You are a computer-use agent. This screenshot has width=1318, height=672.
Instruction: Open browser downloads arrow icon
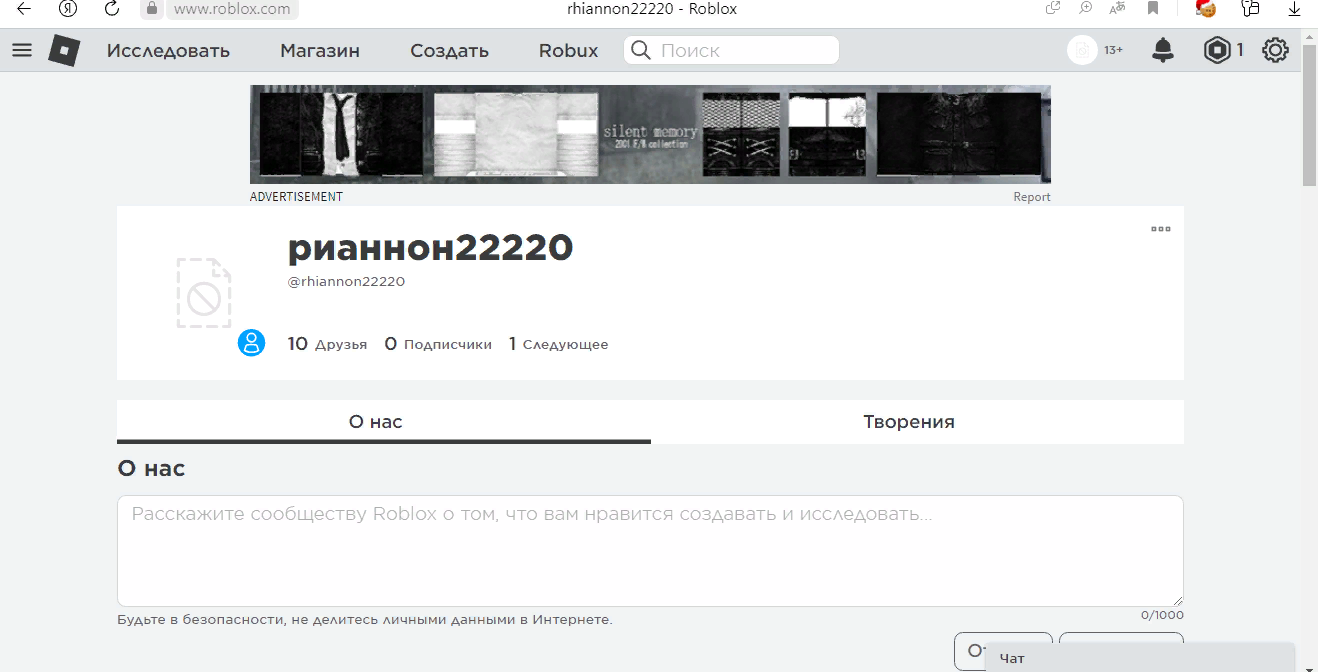click(x=1294, y=9)
